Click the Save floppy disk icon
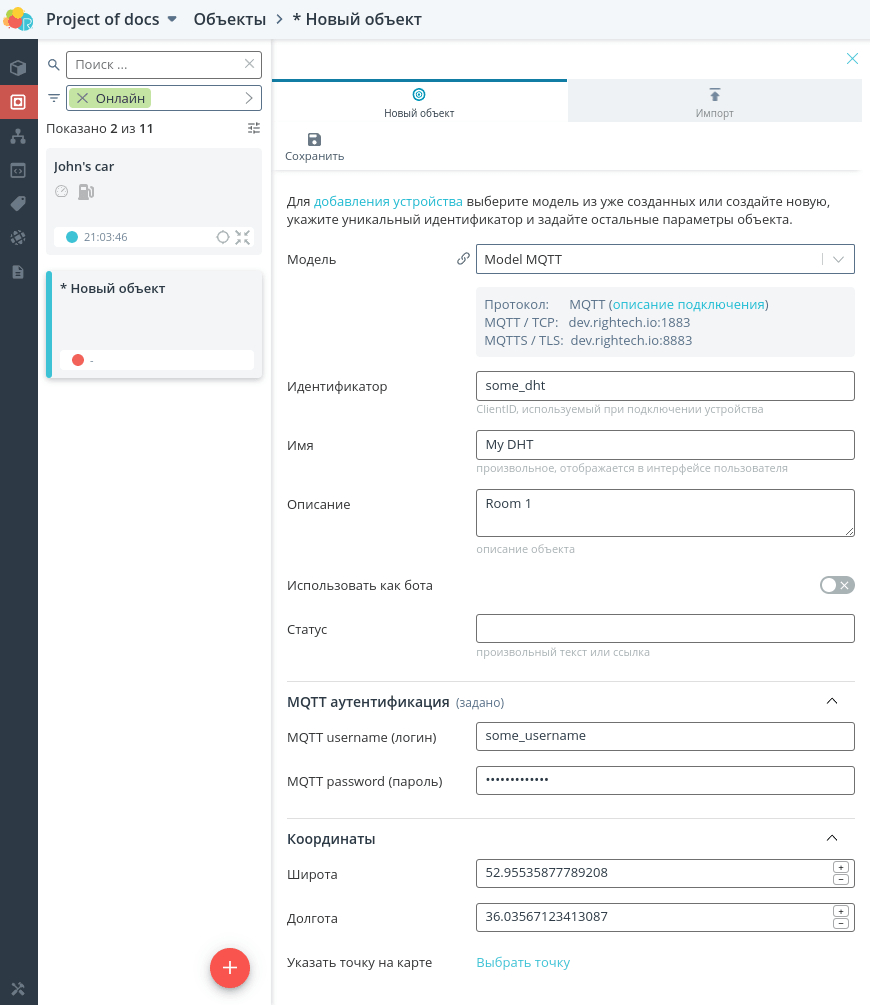870x1005 pixels. [x=314, y=140]
